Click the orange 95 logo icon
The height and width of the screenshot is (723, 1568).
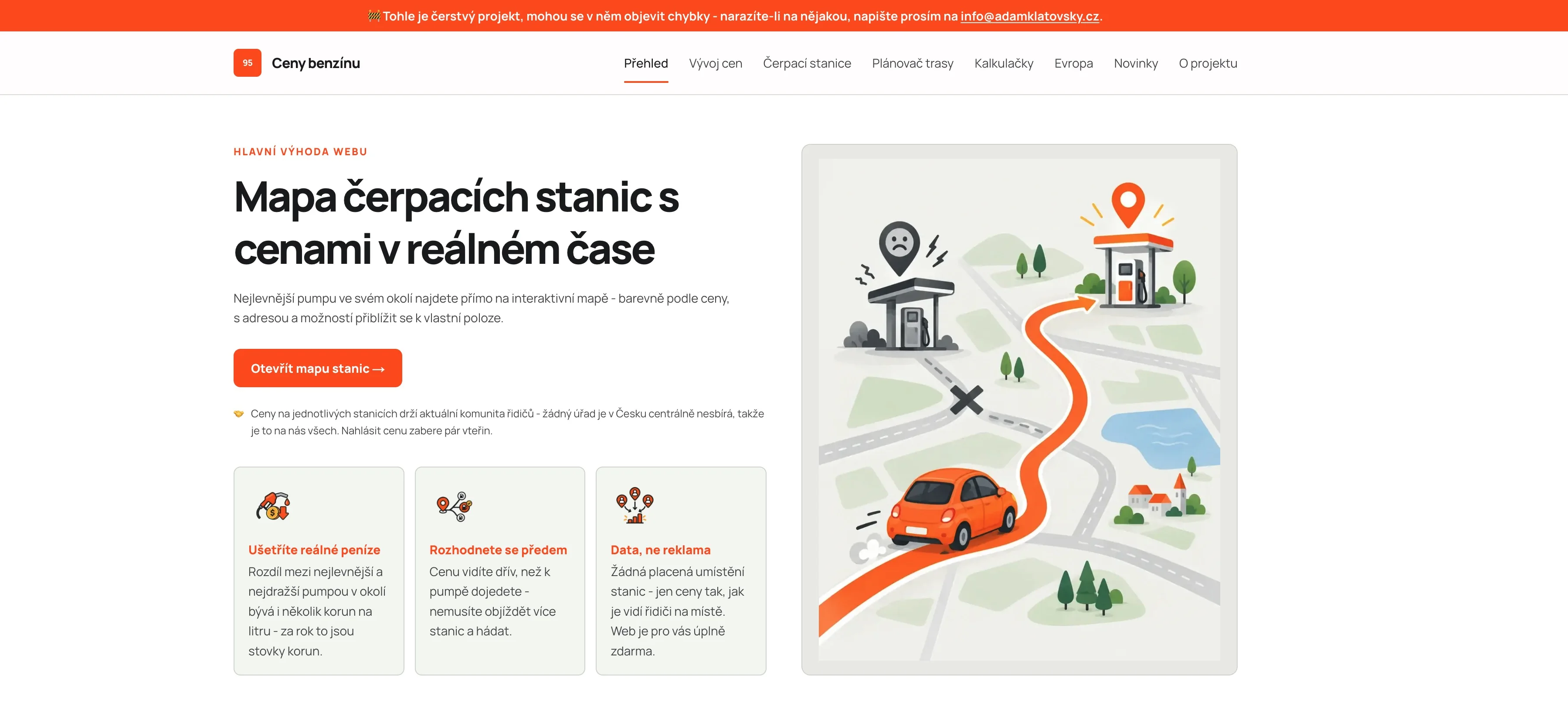pyautogui.click(x=247, y=63)
